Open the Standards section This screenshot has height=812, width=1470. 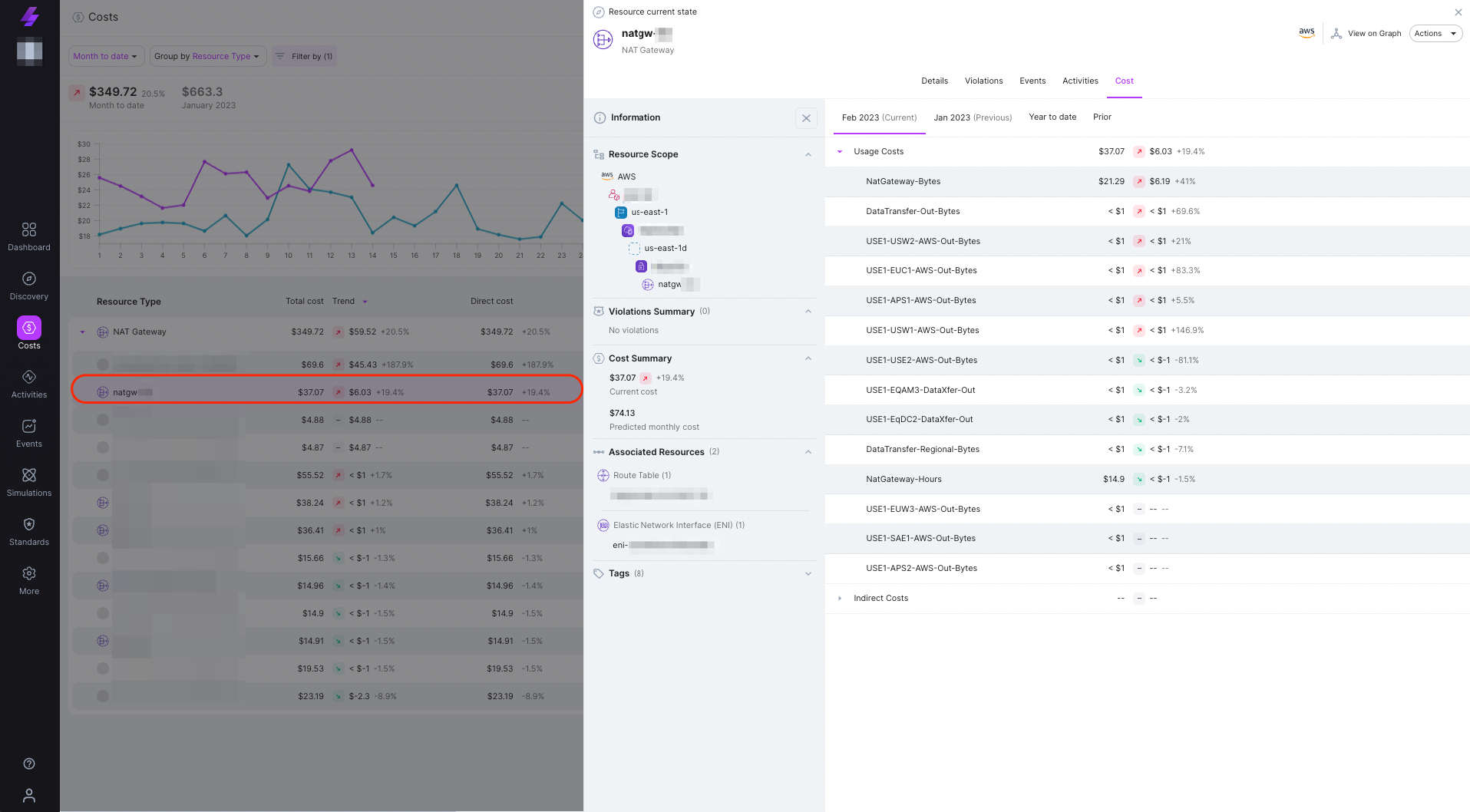click(x=29, y=530)
